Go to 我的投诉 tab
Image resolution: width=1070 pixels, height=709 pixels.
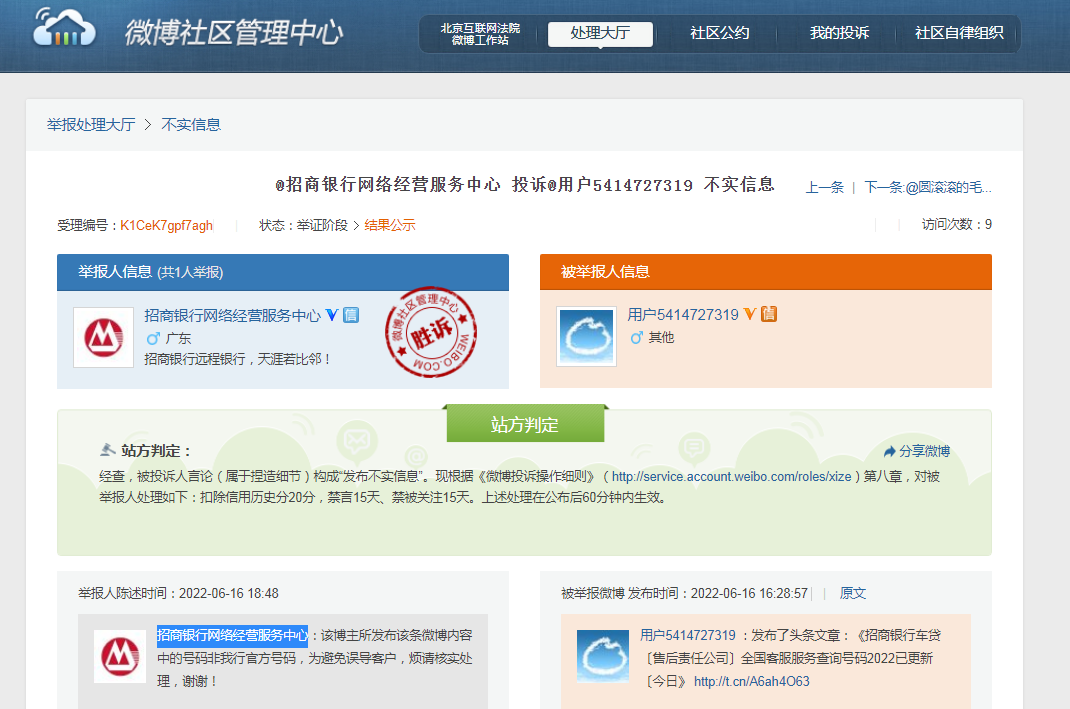click(x=839, y=33)
